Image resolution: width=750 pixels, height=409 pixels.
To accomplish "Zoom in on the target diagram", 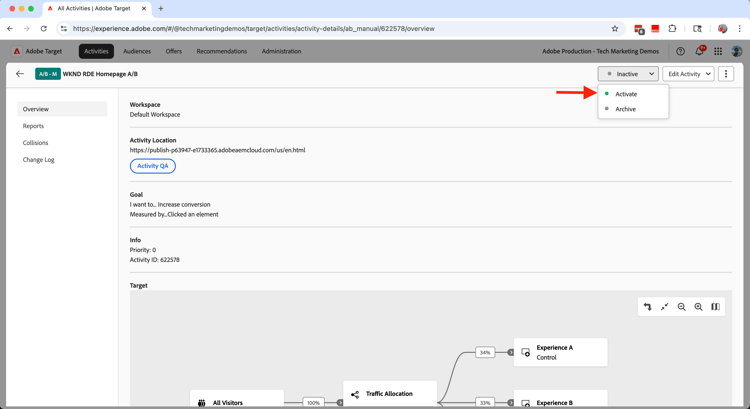I will coord(698,307).
